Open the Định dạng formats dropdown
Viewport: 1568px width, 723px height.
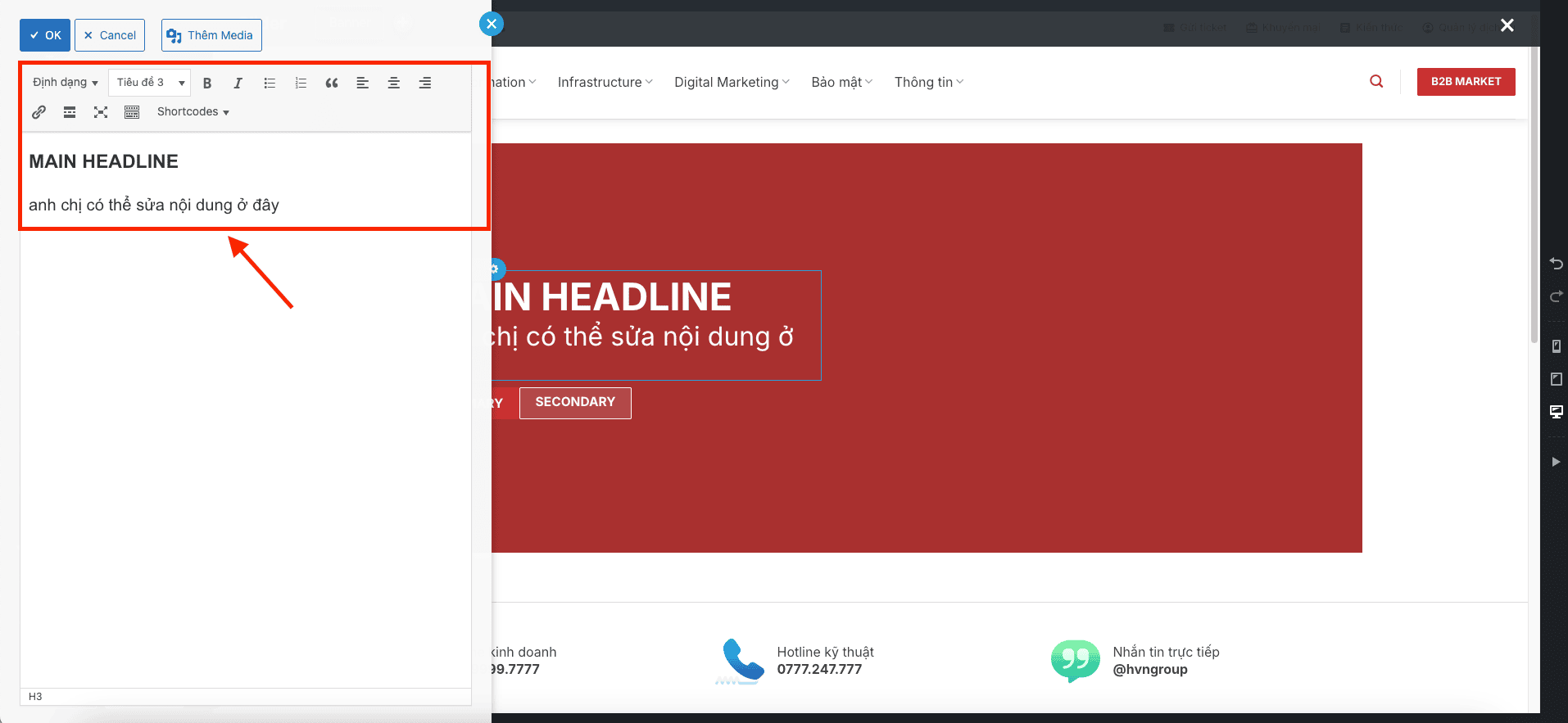(65, 83)
